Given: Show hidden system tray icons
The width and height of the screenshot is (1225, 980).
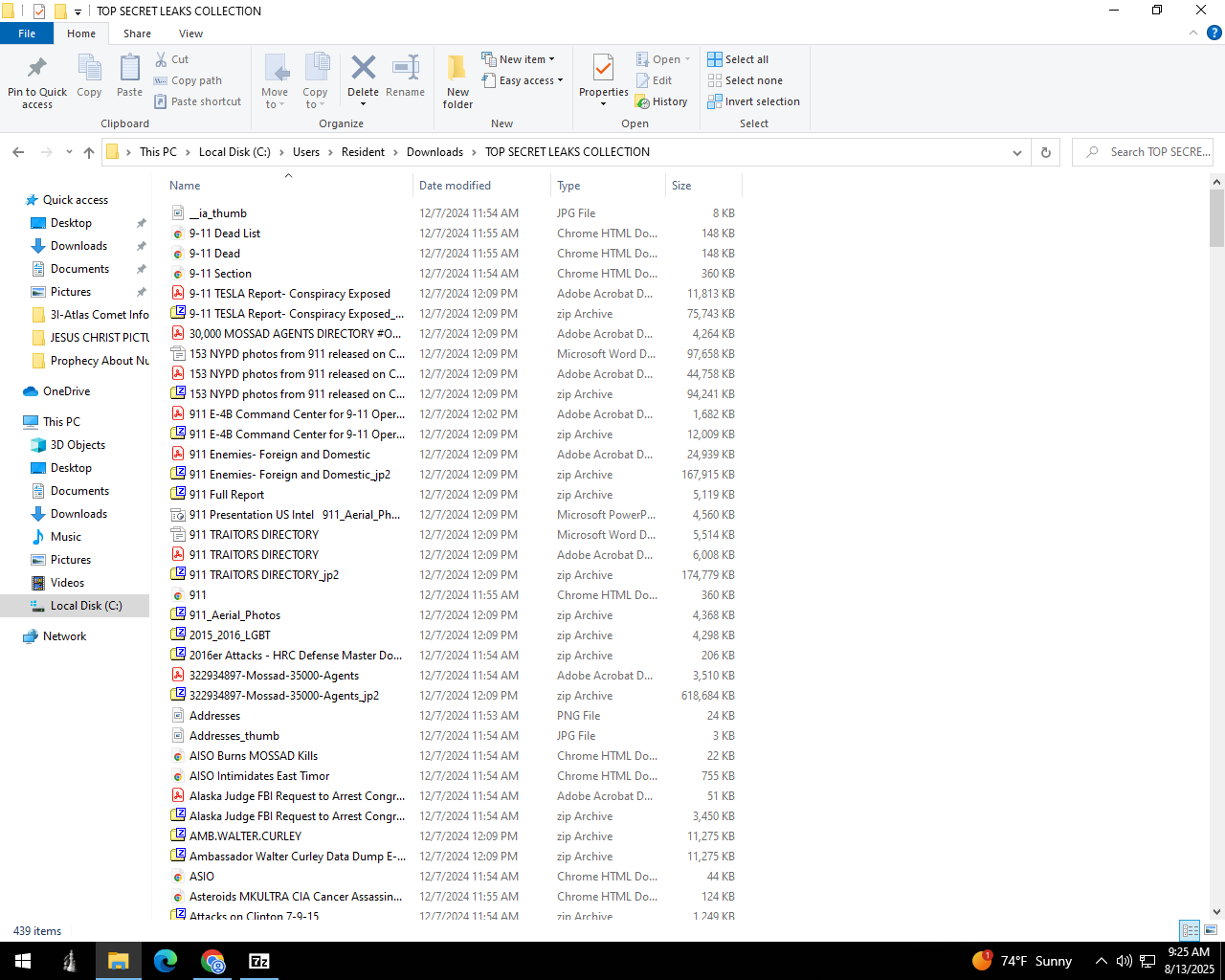Looking at the screenshot, I should tap(1101, 961).
